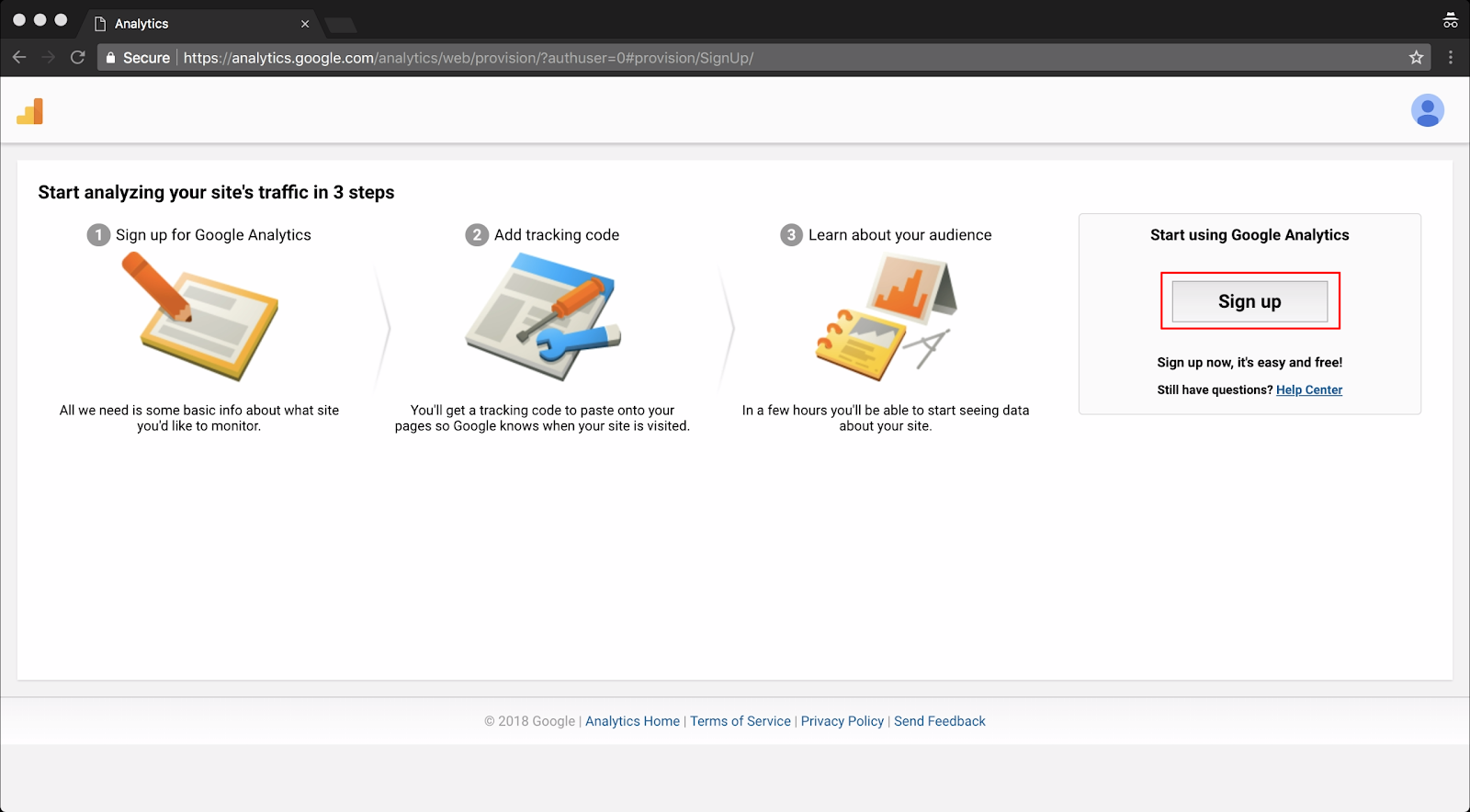Screen dimensions: 1470x812
Task: Click the tracking code tools illustration
Action: pyautogui.click(x=542, y=317)
